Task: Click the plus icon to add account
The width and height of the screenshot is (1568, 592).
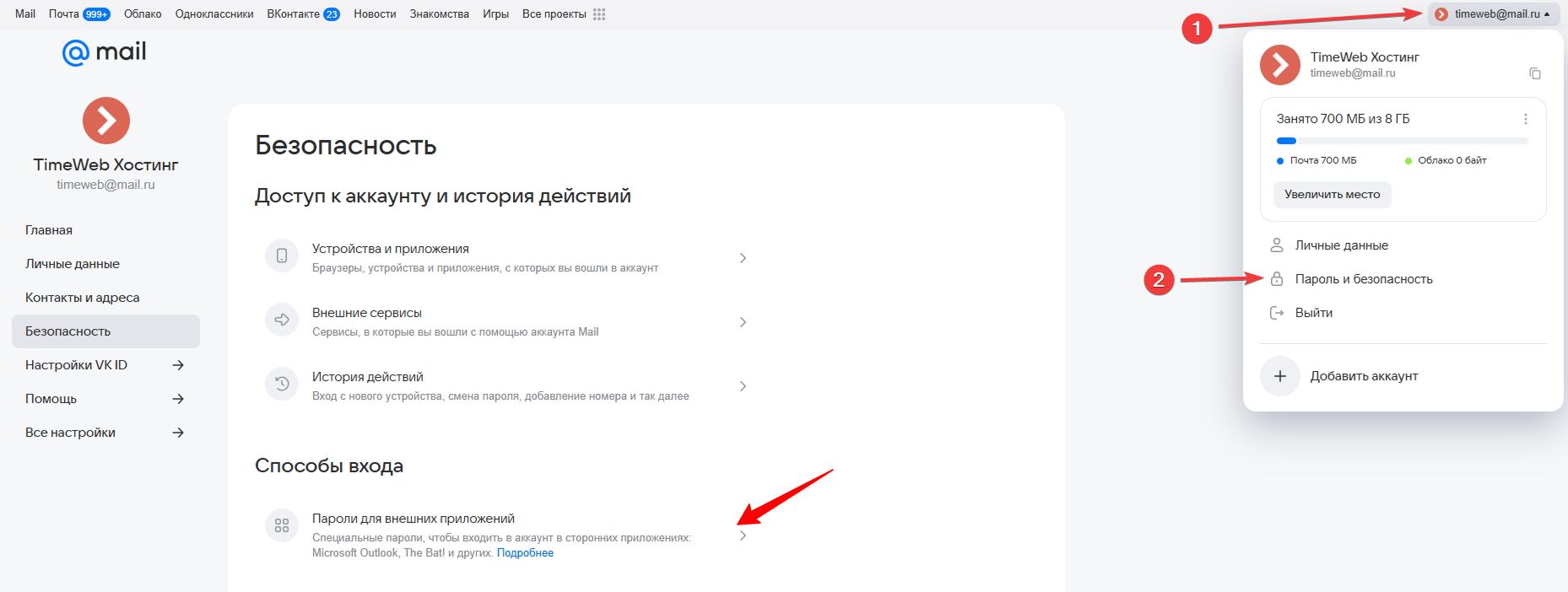Action: tap(1280, 376)
